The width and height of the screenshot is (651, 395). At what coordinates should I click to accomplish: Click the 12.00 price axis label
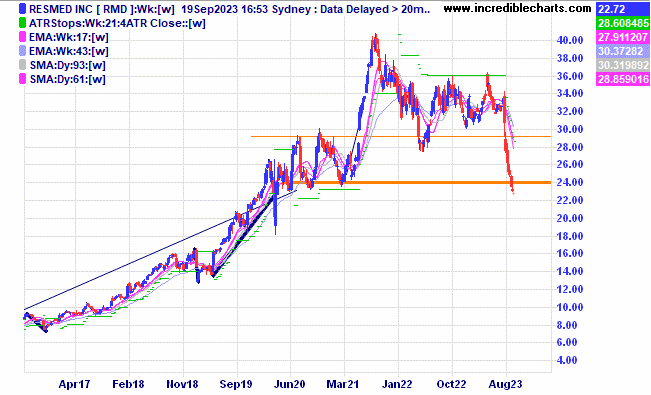click(570, 289)
